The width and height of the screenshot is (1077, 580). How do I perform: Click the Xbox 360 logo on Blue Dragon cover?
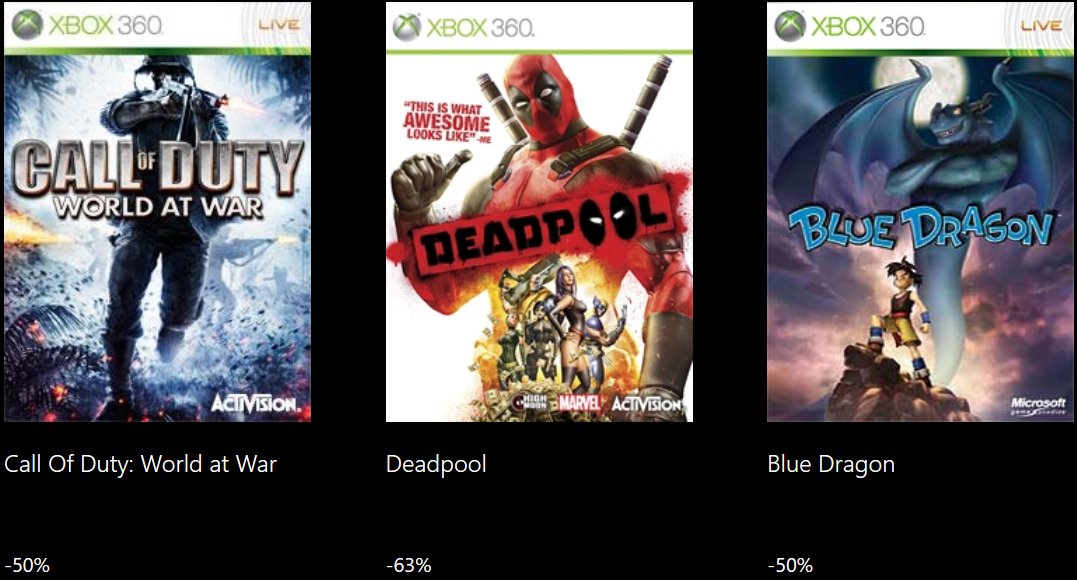850,26
